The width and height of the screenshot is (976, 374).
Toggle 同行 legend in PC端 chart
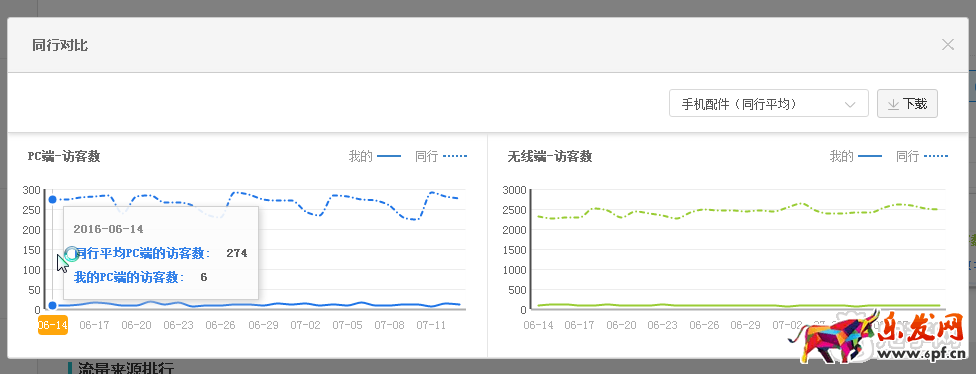pyautogui.click(x=441, y=156)
